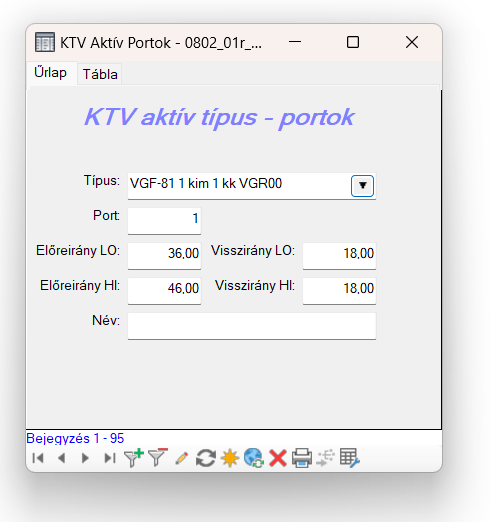
Task: Click the empty Név text field
Action: pyautogui.click(x=252, y=326)
